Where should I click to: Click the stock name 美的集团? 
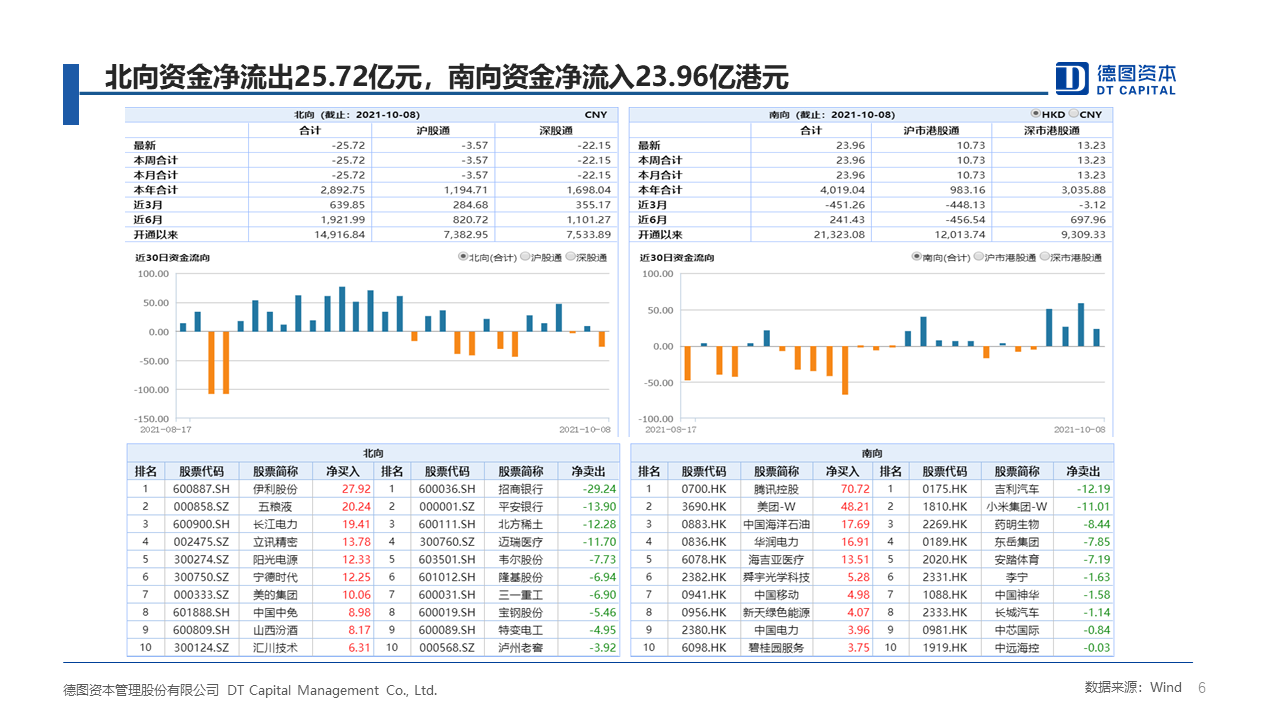(275, 595)
